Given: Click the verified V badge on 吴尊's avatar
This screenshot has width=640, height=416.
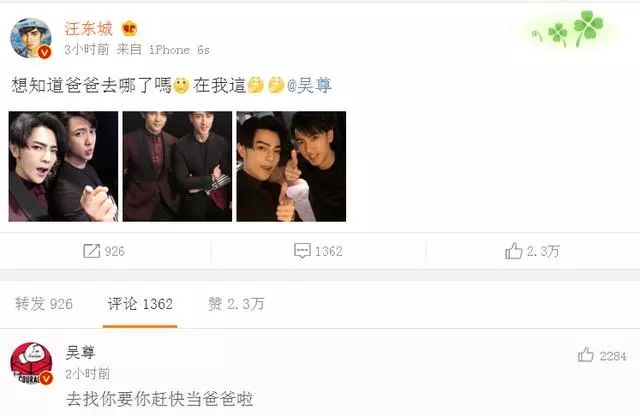Looking at the screenshot, I should pos(46,378).
